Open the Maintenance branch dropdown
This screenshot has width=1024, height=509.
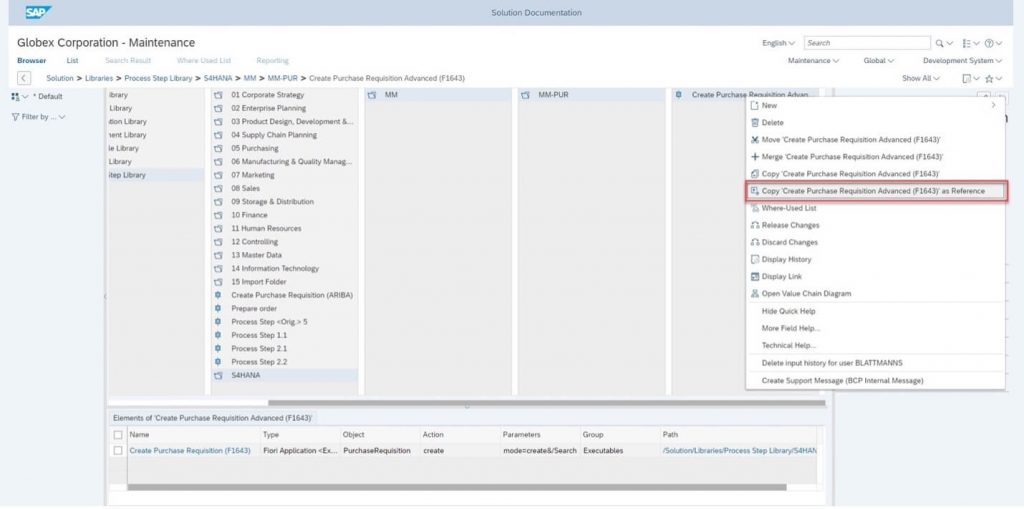[813, 61]
